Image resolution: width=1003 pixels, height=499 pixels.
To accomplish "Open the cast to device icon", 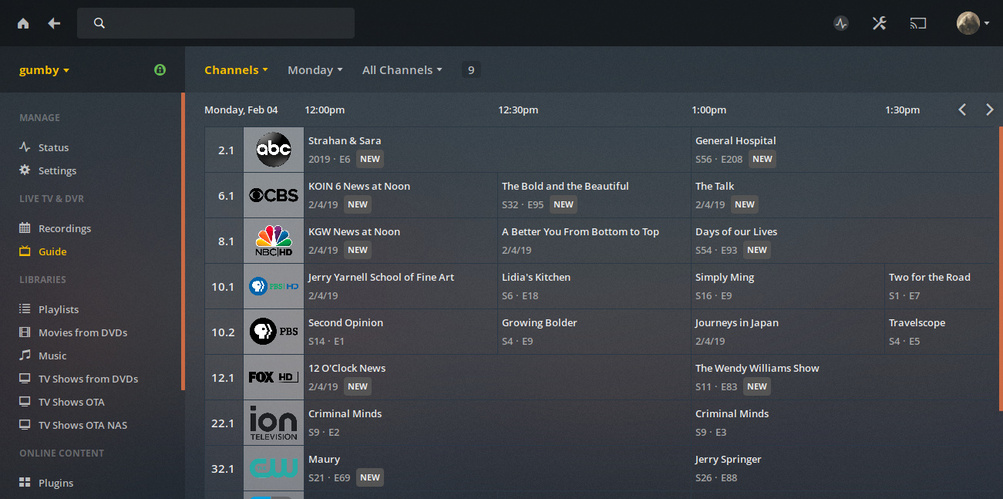I will click(x=918, y=24).
